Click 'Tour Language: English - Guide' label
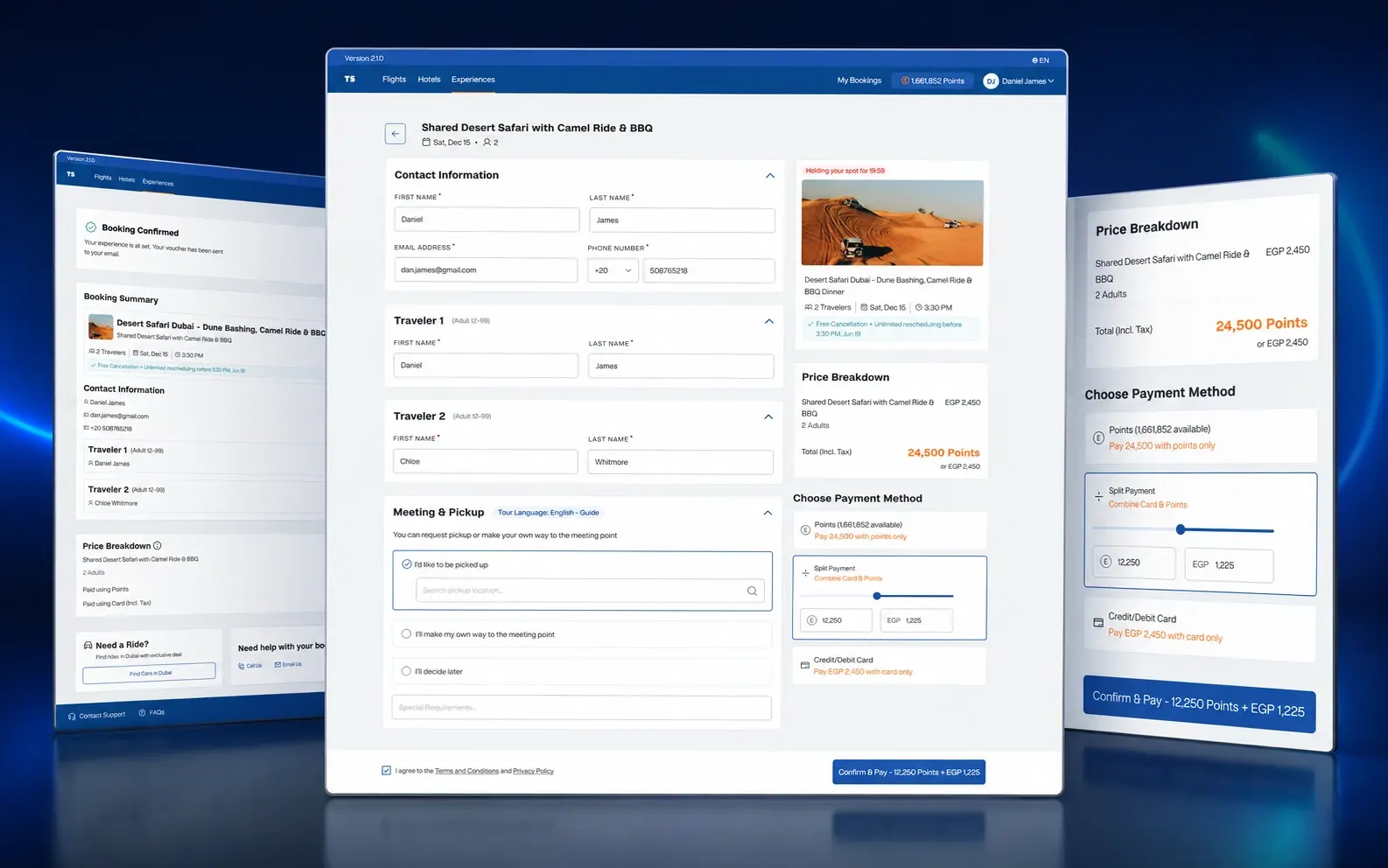Image resolution: width=1388 pixels, height=868 pixels. 549,513
